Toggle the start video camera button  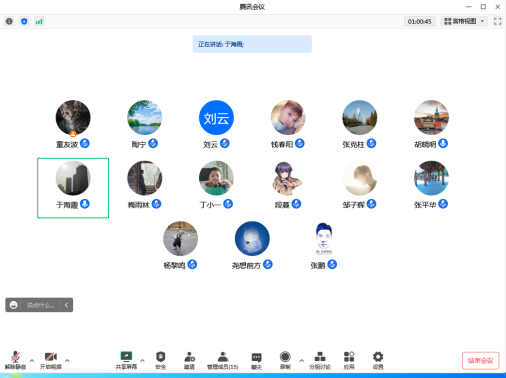coord(51,360)
